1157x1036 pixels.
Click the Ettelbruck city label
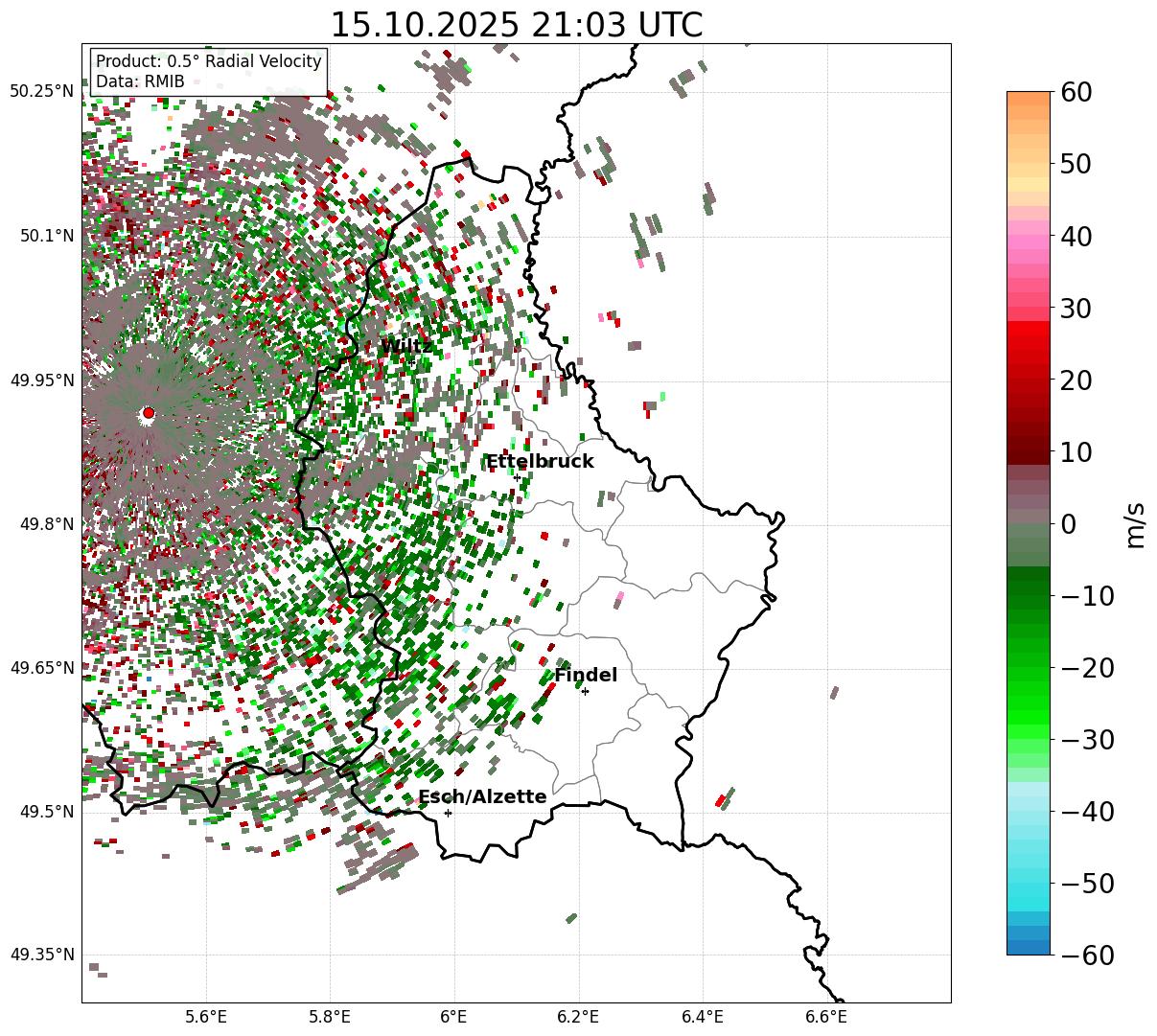pyautogui.click(x=540, y=462)
